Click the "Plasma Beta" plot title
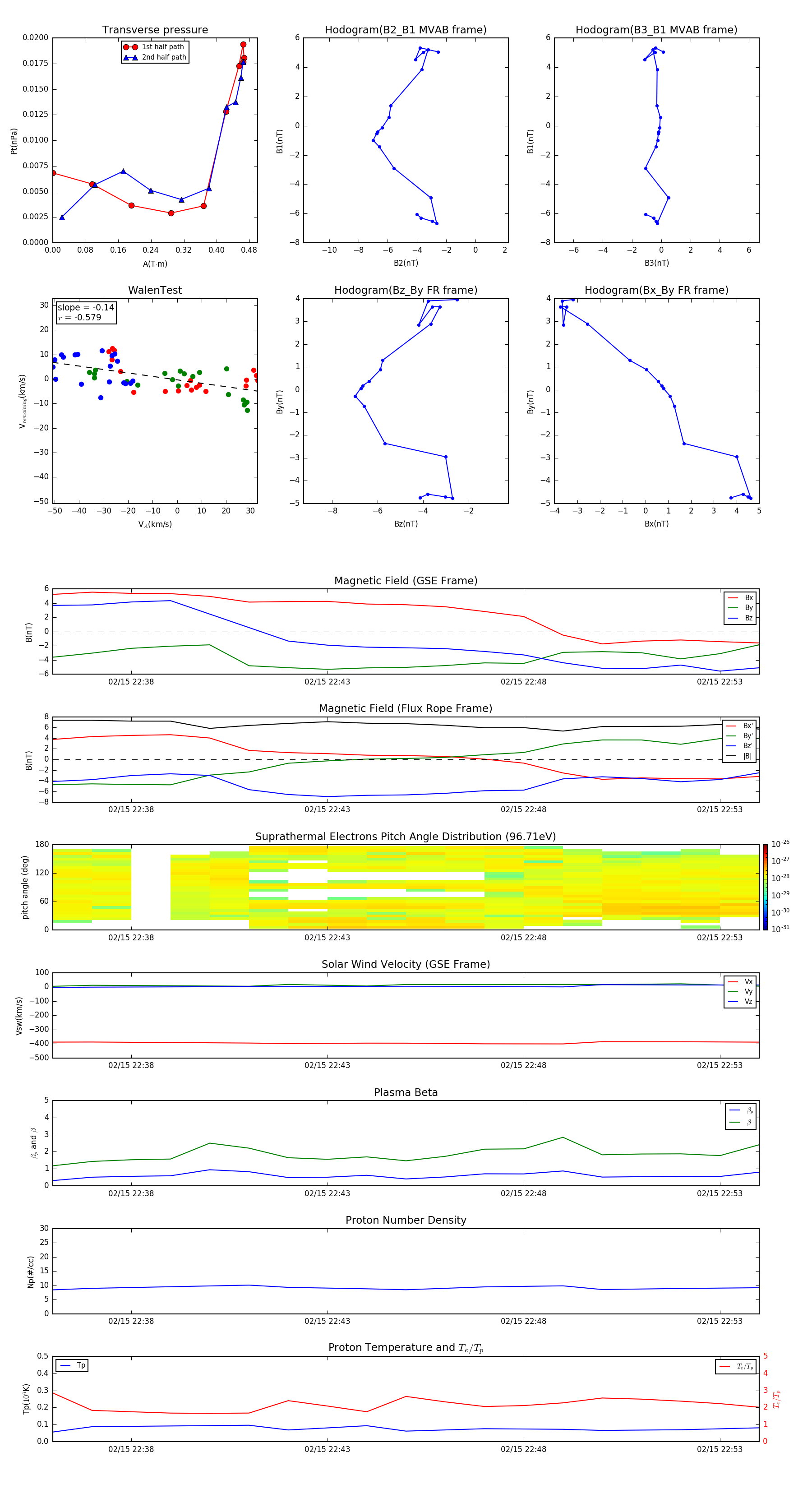The image size is (812, 1489). point(406,1093)
